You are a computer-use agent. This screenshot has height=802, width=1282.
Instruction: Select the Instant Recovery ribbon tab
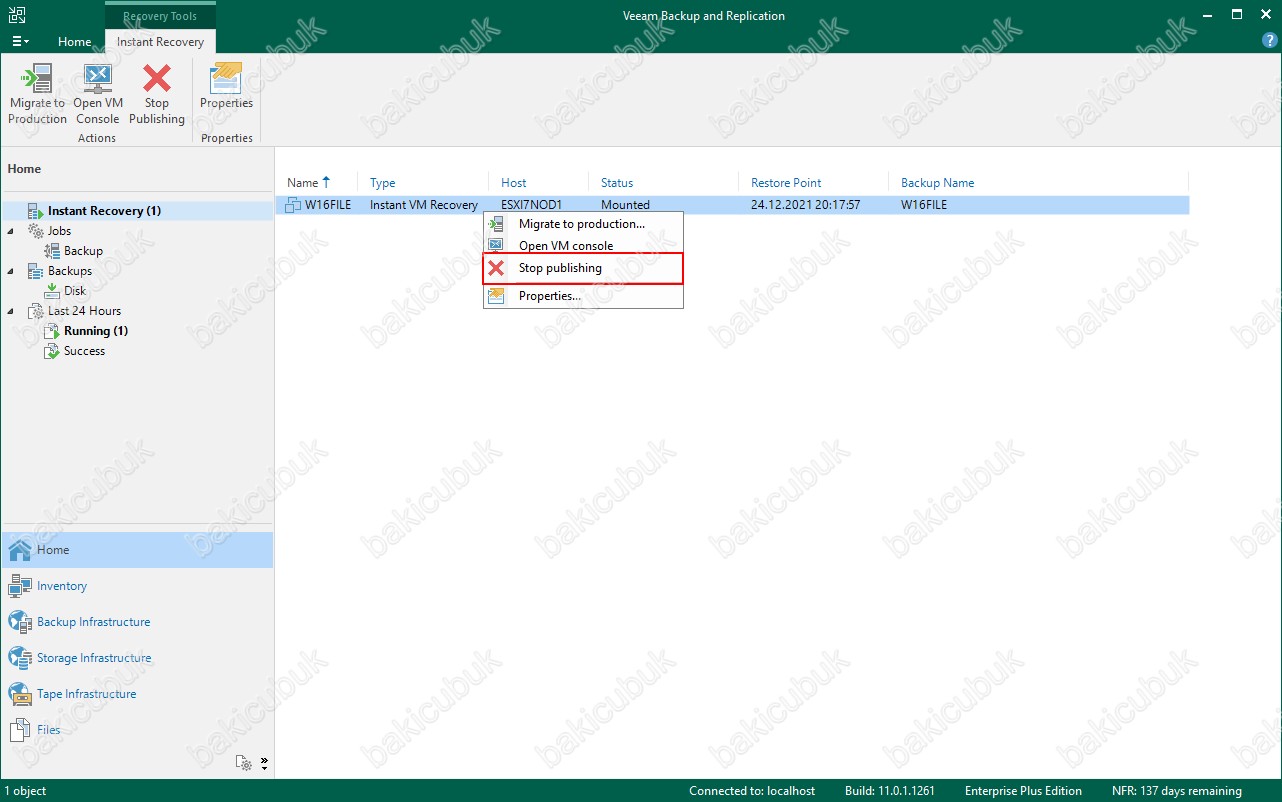click(x=160, y=42)
